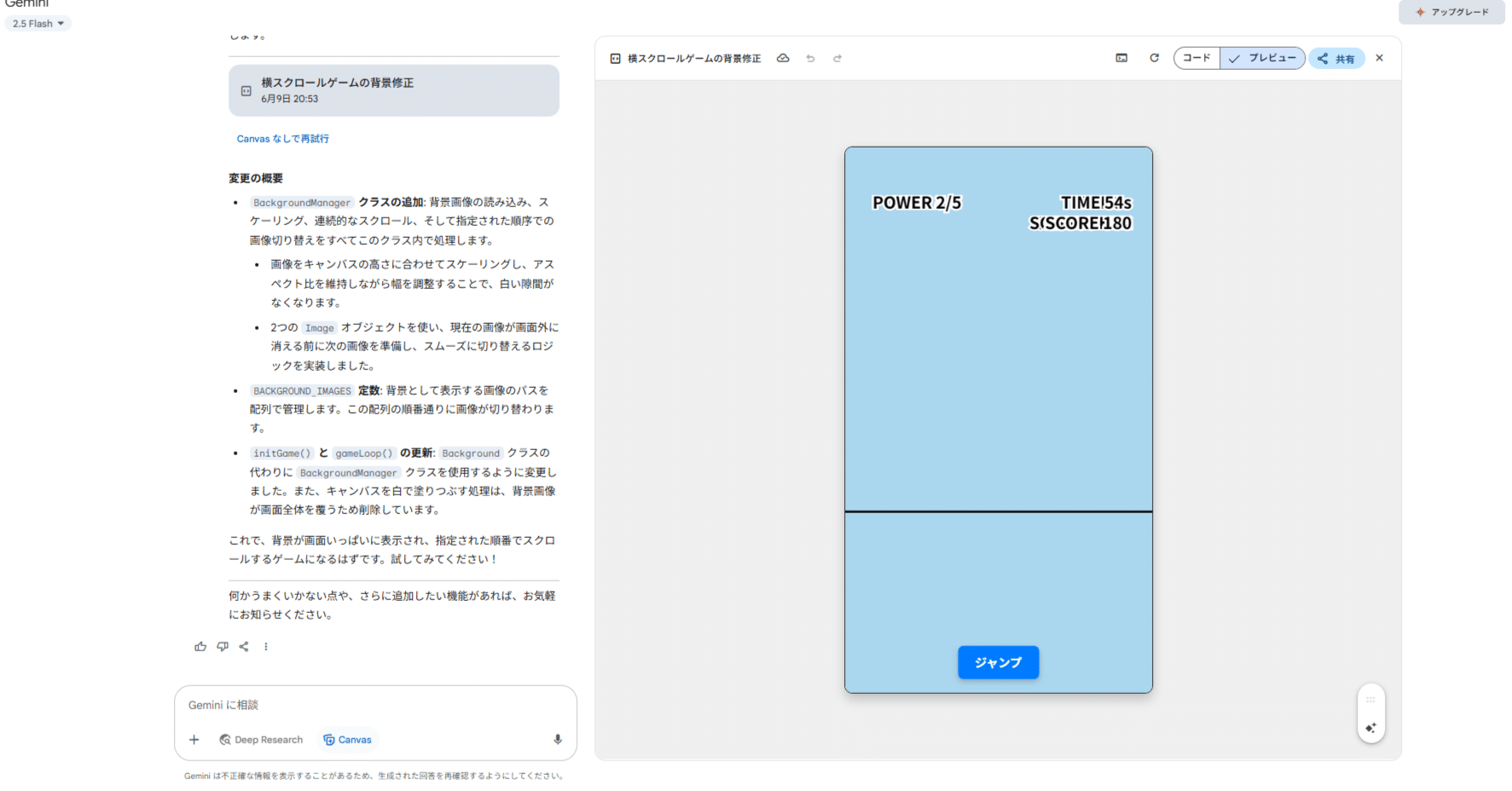The image size is (1512, 791).
Task: Activate the microphone for voice input
Action: 557,739
